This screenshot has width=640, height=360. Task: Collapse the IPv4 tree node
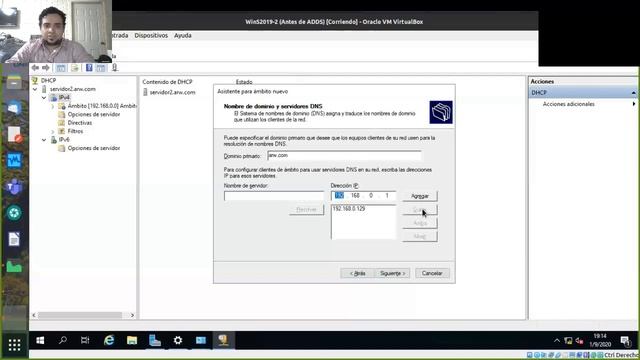44,98
